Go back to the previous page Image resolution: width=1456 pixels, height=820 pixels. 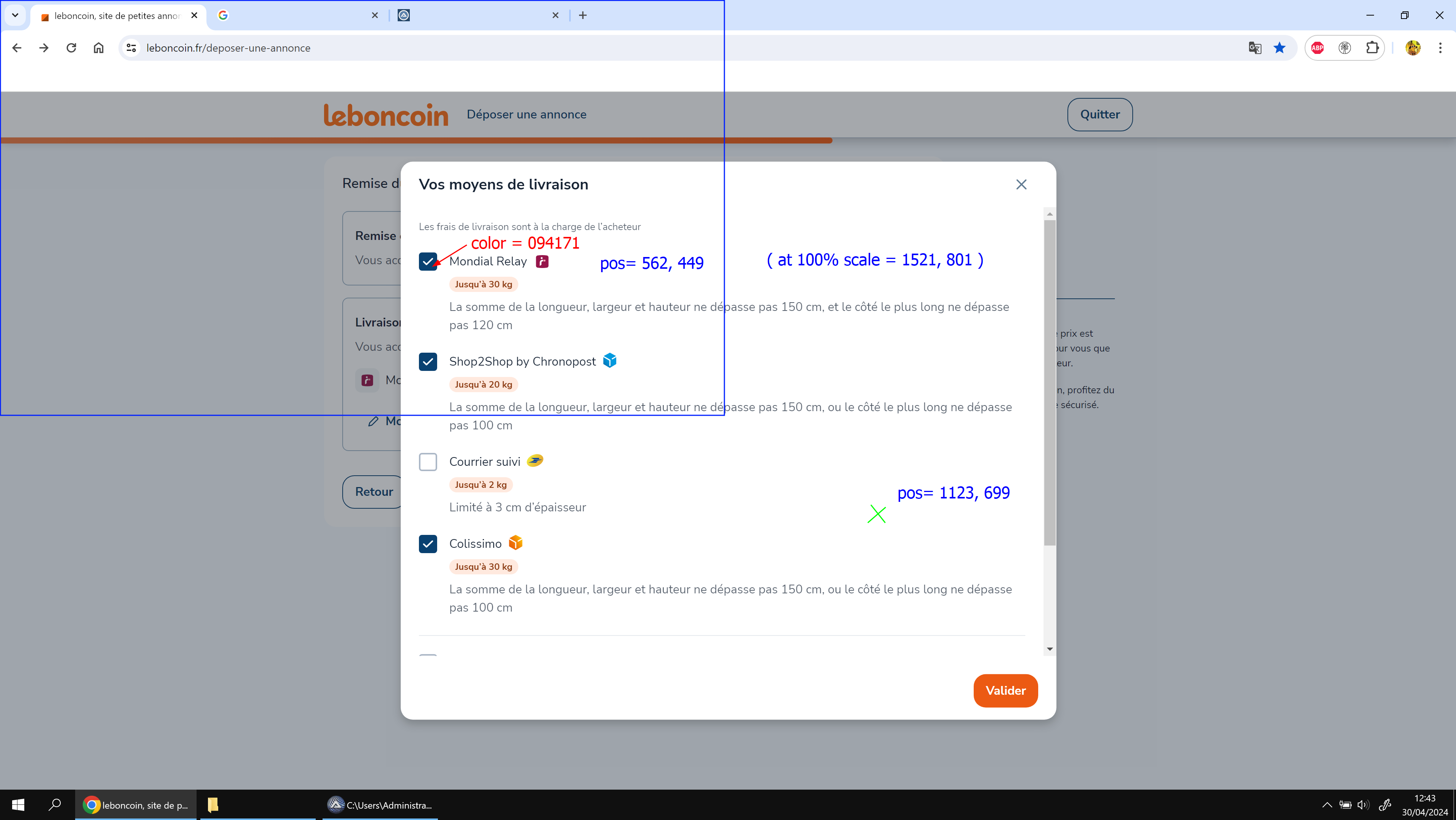17,48
